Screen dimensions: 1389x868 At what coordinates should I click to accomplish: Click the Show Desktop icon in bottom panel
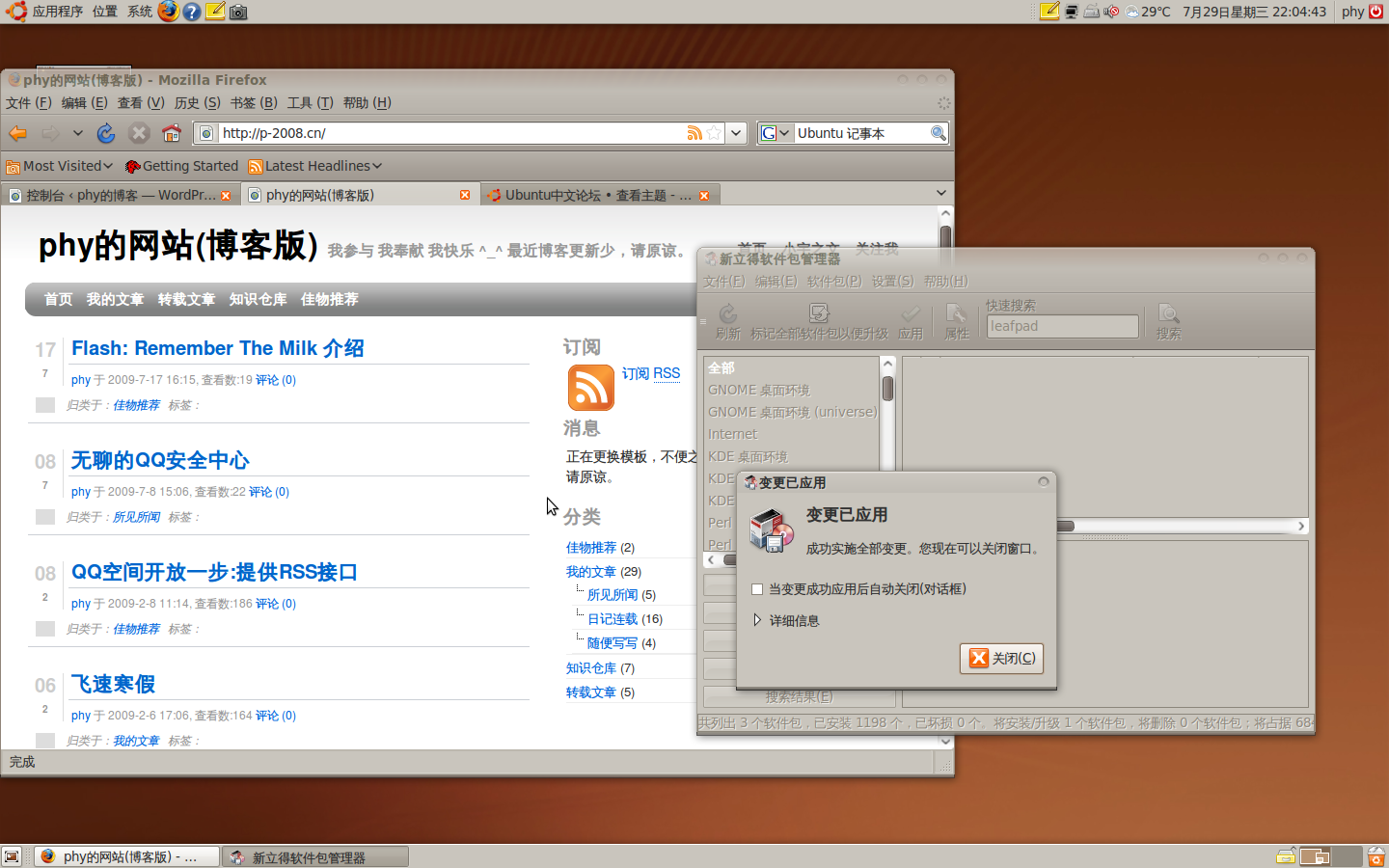(x=12, y=856)
